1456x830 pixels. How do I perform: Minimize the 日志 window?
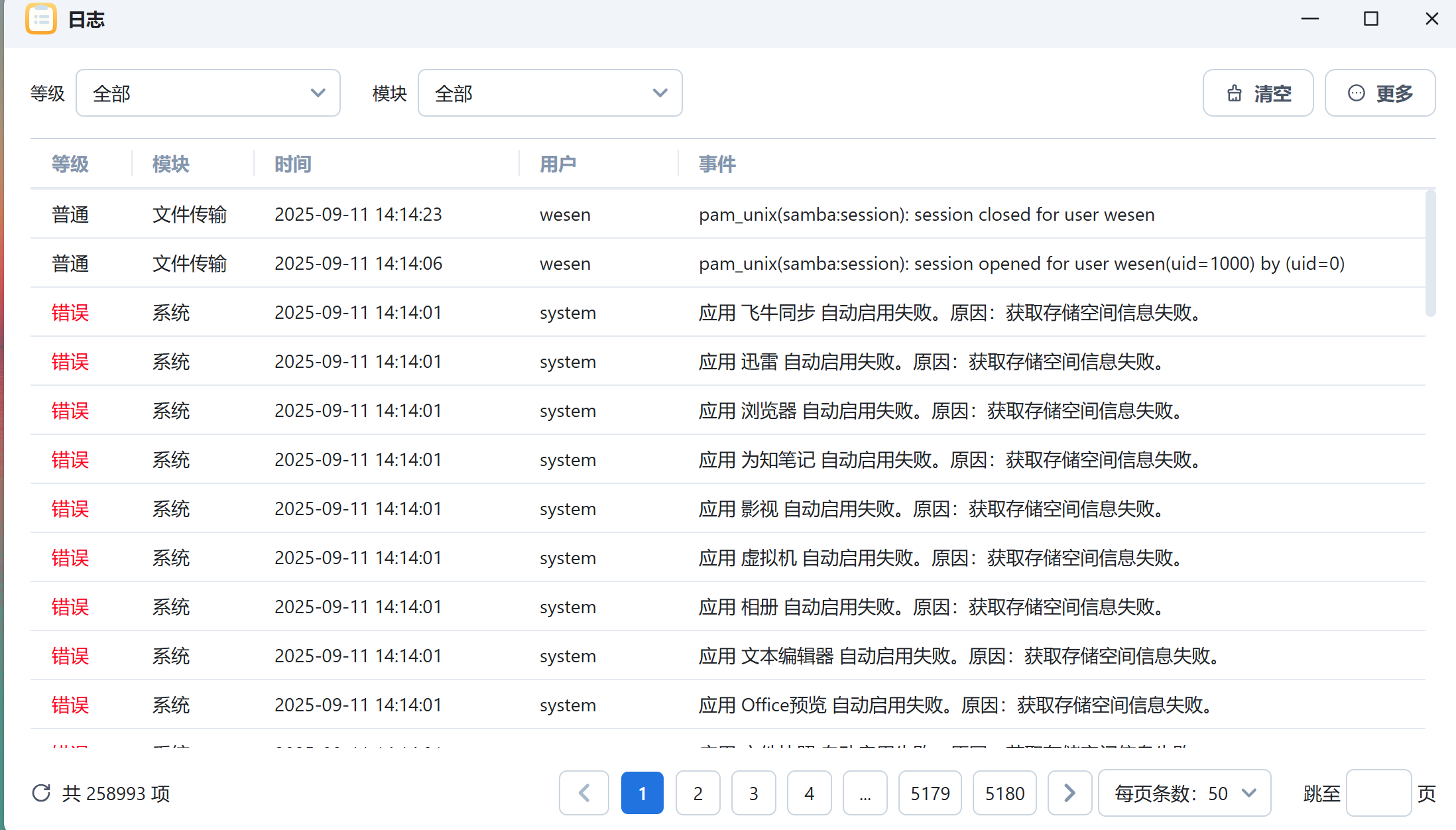coord(1310,19)
